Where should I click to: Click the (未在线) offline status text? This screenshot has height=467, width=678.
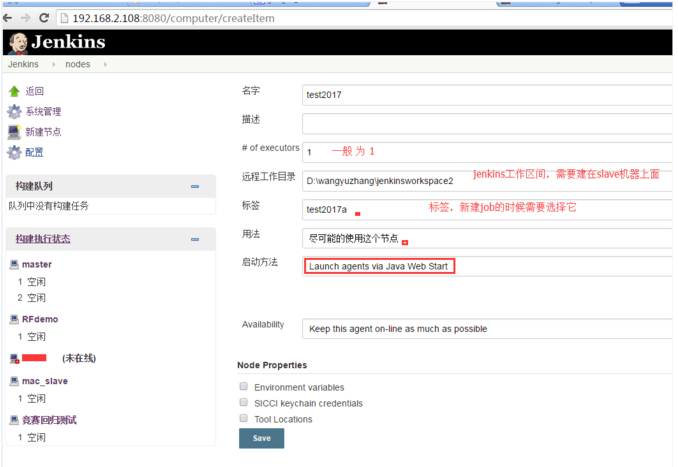point(79,358)
